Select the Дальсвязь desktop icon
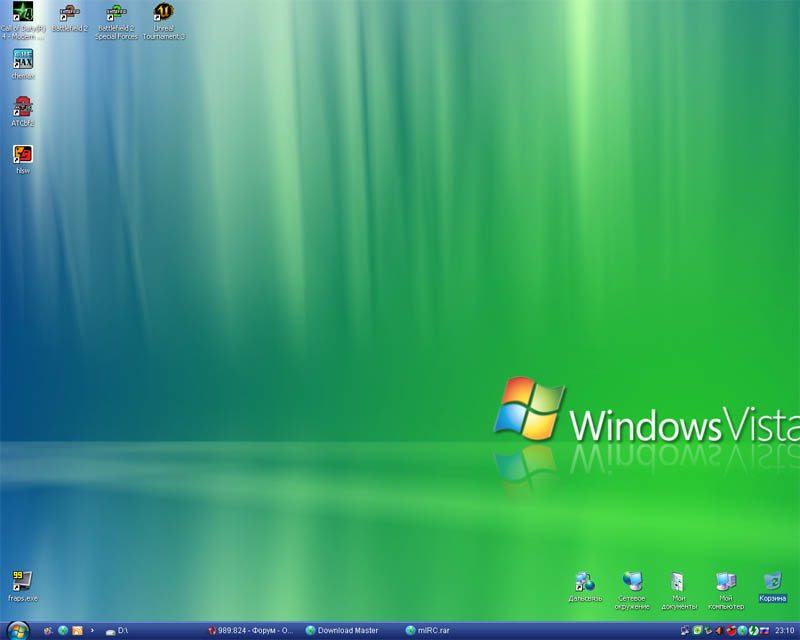The image size is (800, 640). pos(585,582)
